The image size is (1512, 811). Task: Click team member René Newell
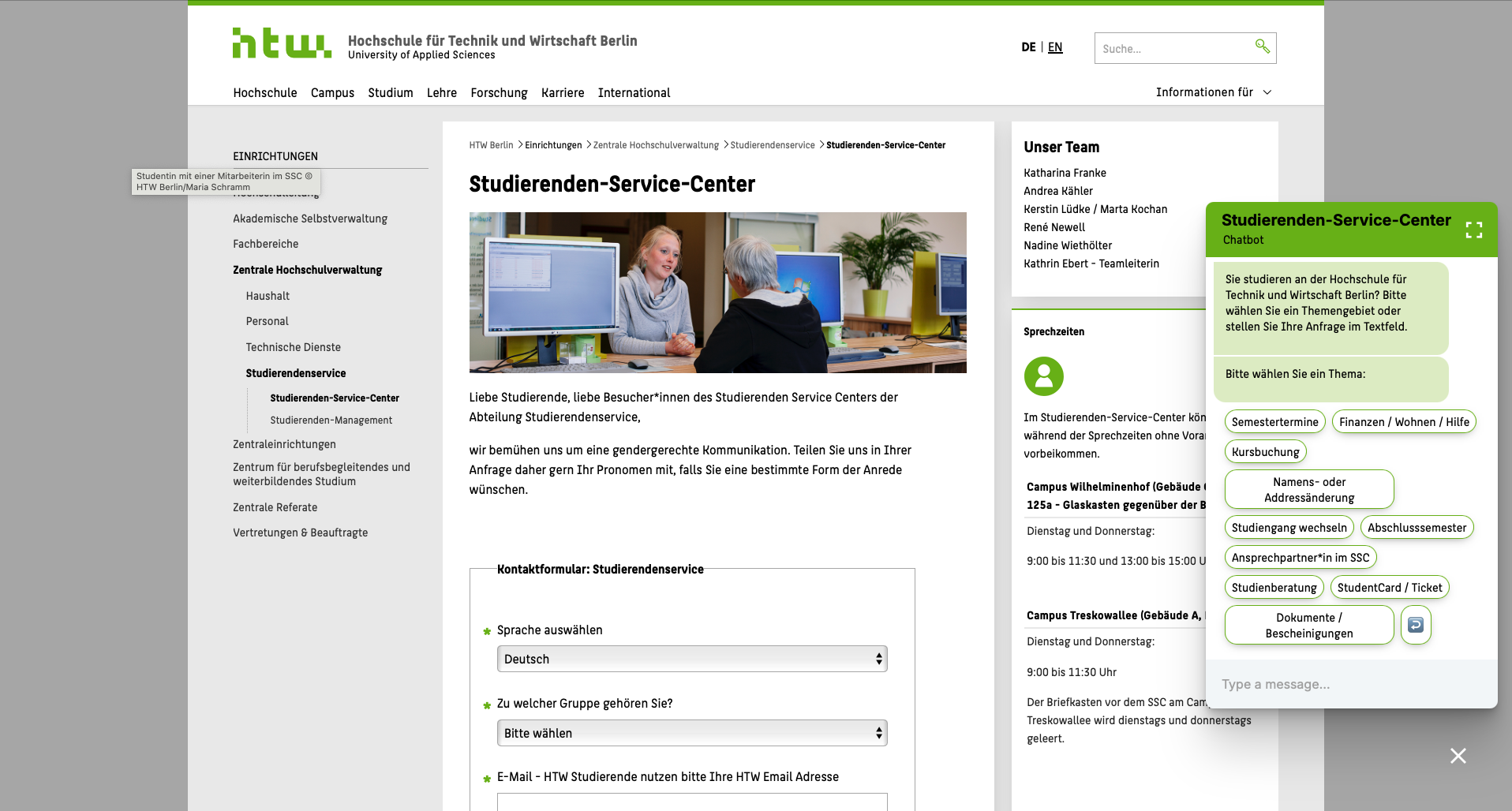tap(1054, 227)
